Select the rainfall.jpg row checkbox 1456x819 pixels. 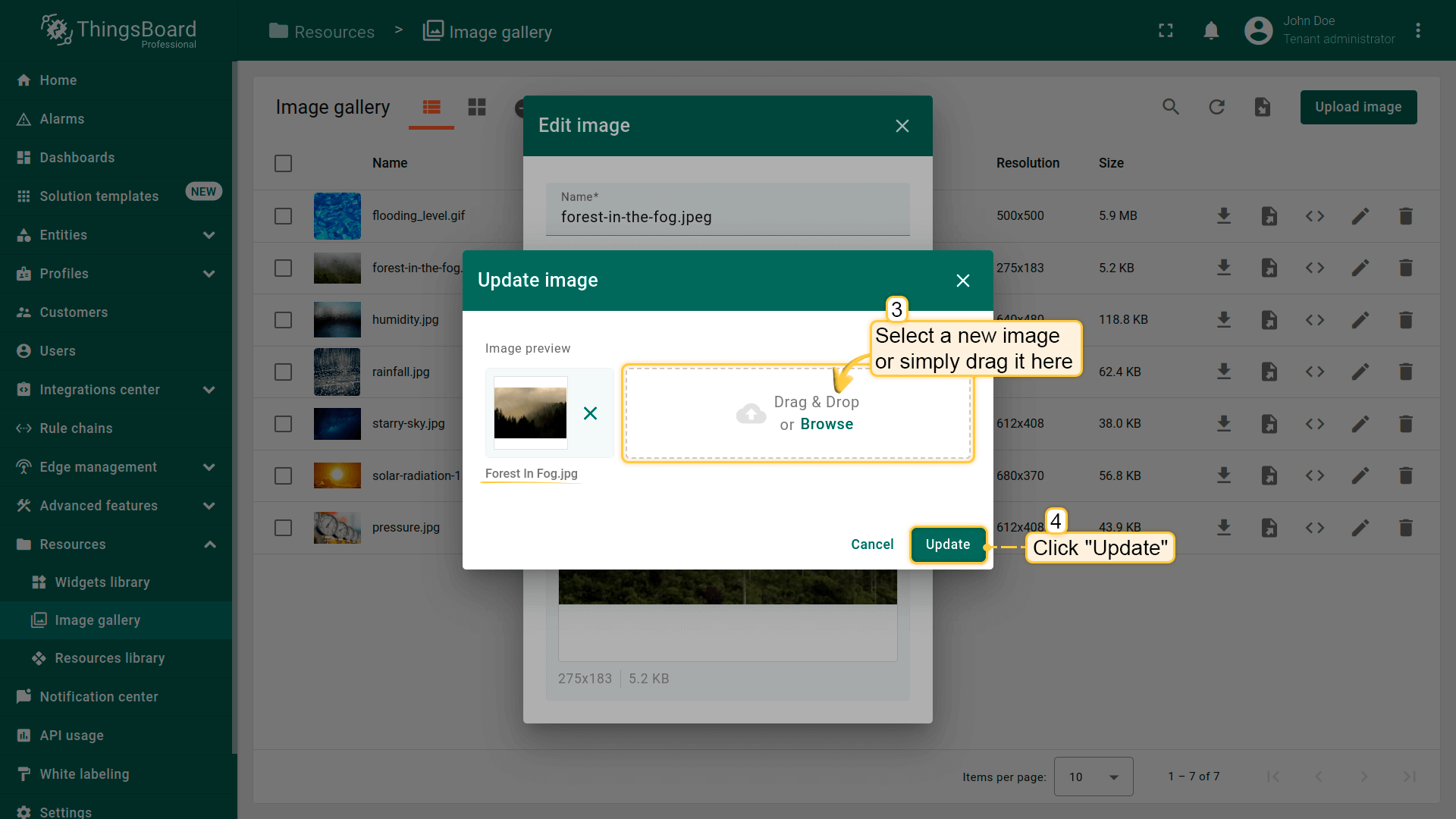283,372
